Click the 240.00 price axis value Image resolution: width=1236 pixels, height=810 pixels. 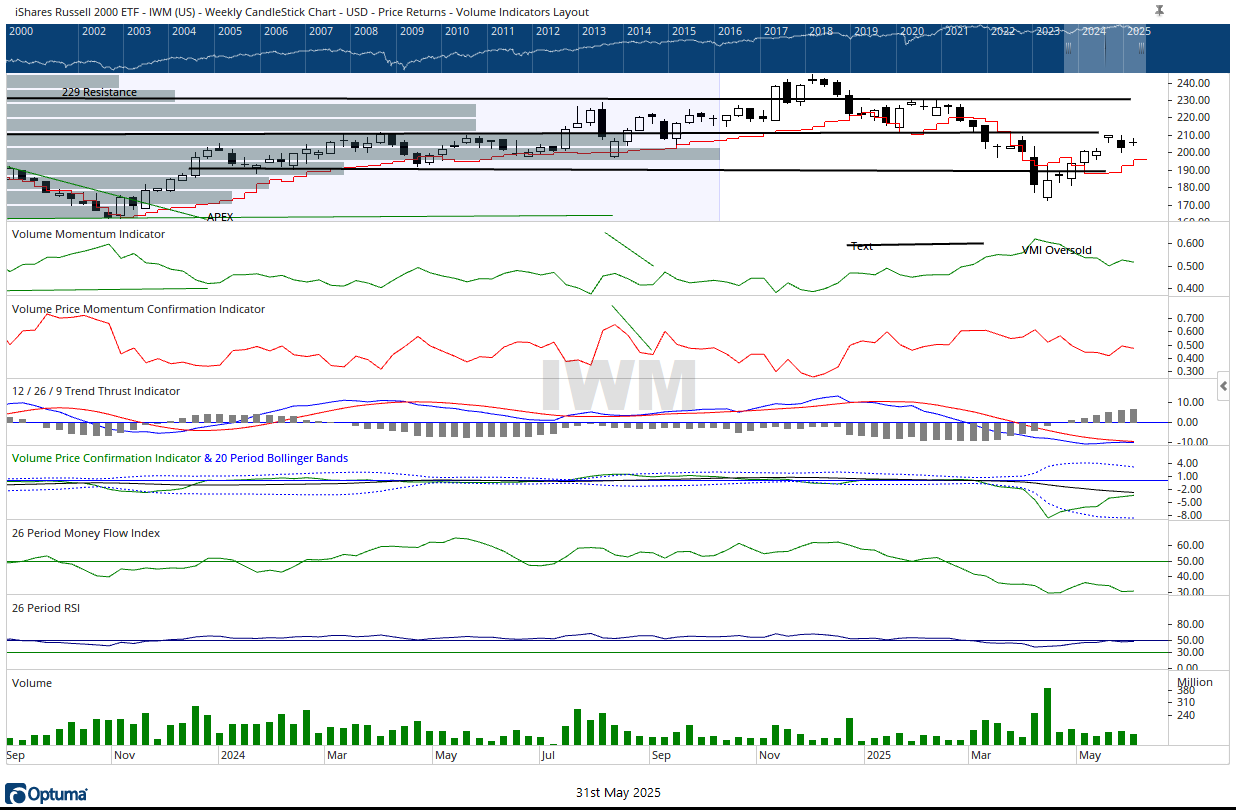(1194, 83)
